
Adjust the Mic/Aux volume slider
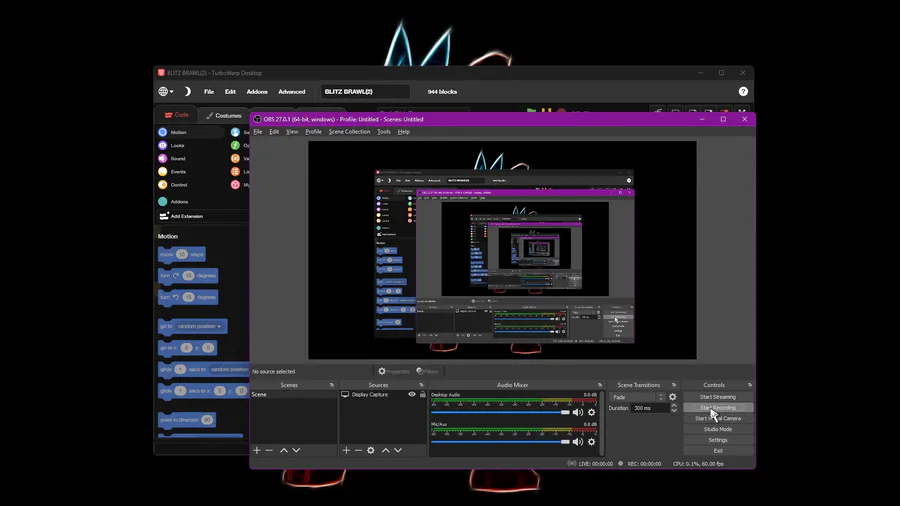tap(500, 442)
